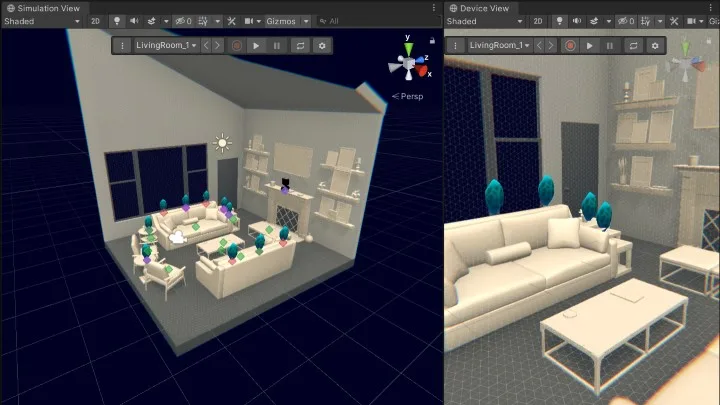Select next environment arrow in Simulation View

[218, 45]
